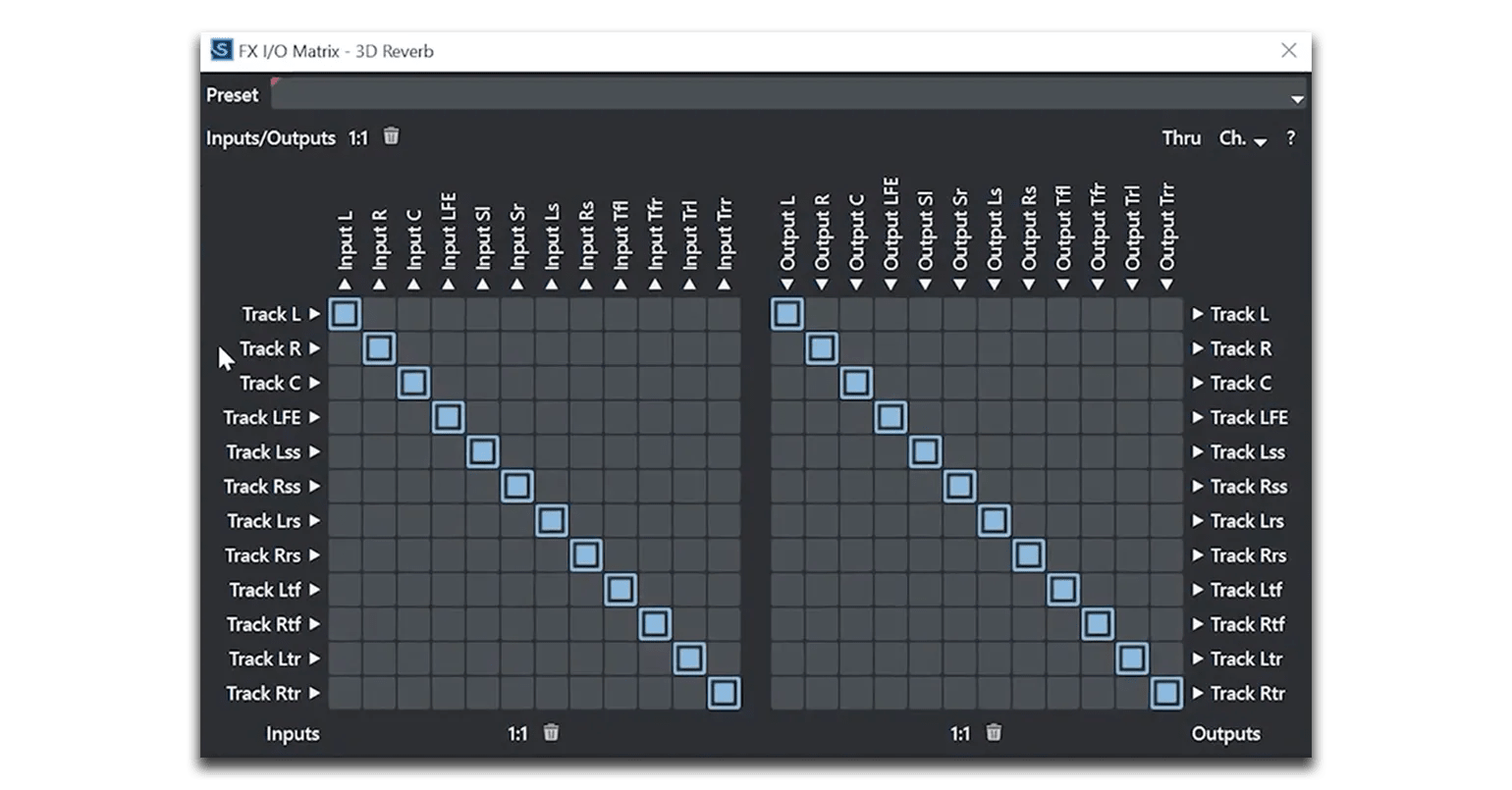Expand the Ch. channel count dropdown
This screenshot has width=1512, height=790.
pos(1242,138)
